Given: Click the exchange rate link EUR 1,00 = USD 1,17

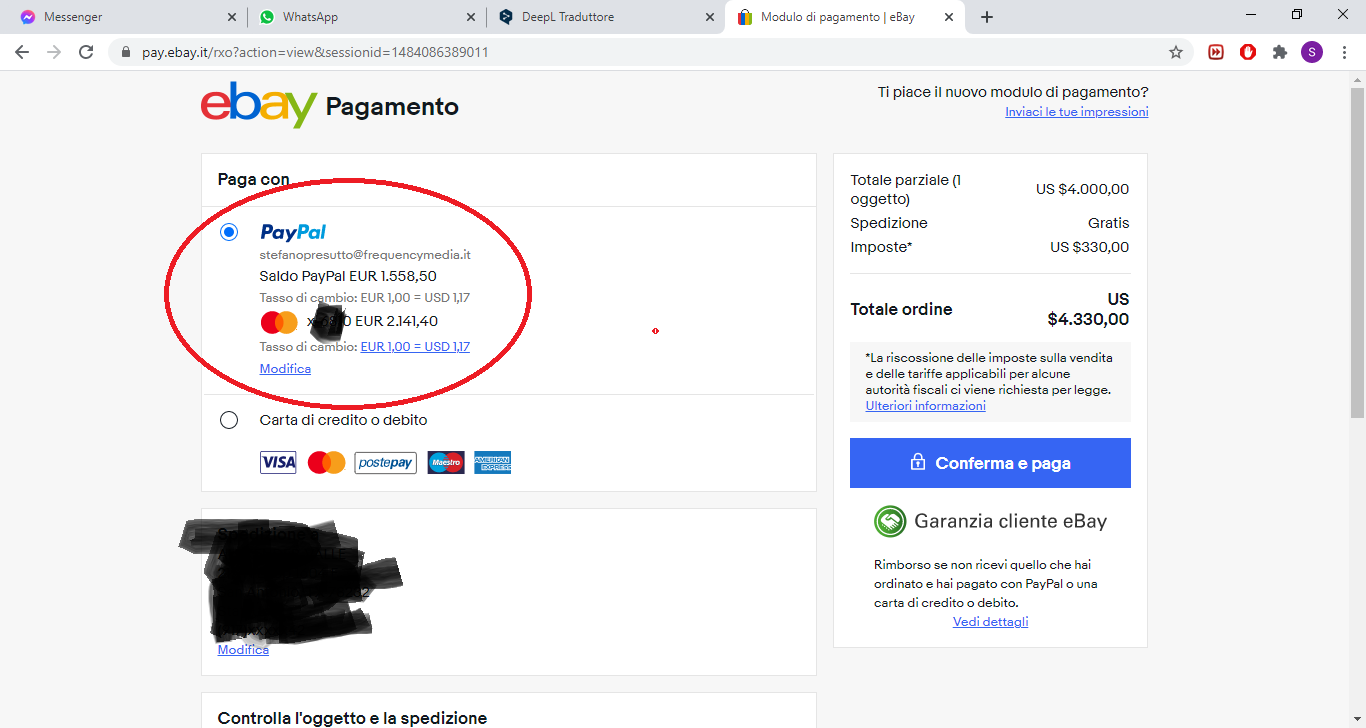Looking at the screenshot, I should [x=415, y=347].
